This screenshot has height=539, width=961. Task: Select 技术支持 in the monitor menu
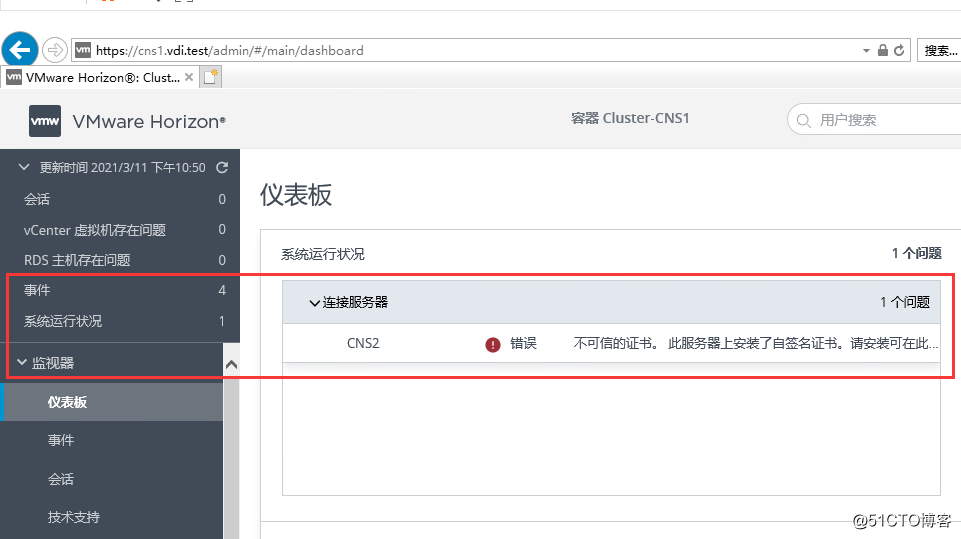pos(74,517)
